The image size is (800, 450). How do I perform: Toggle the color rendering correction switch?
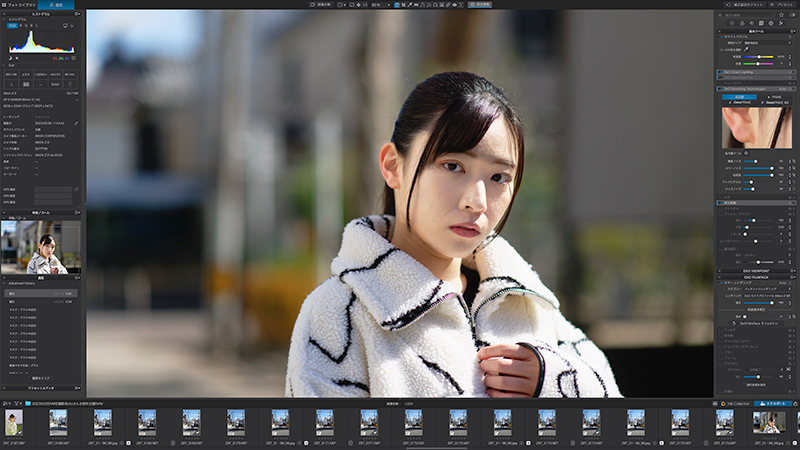(x=721, y=283)
